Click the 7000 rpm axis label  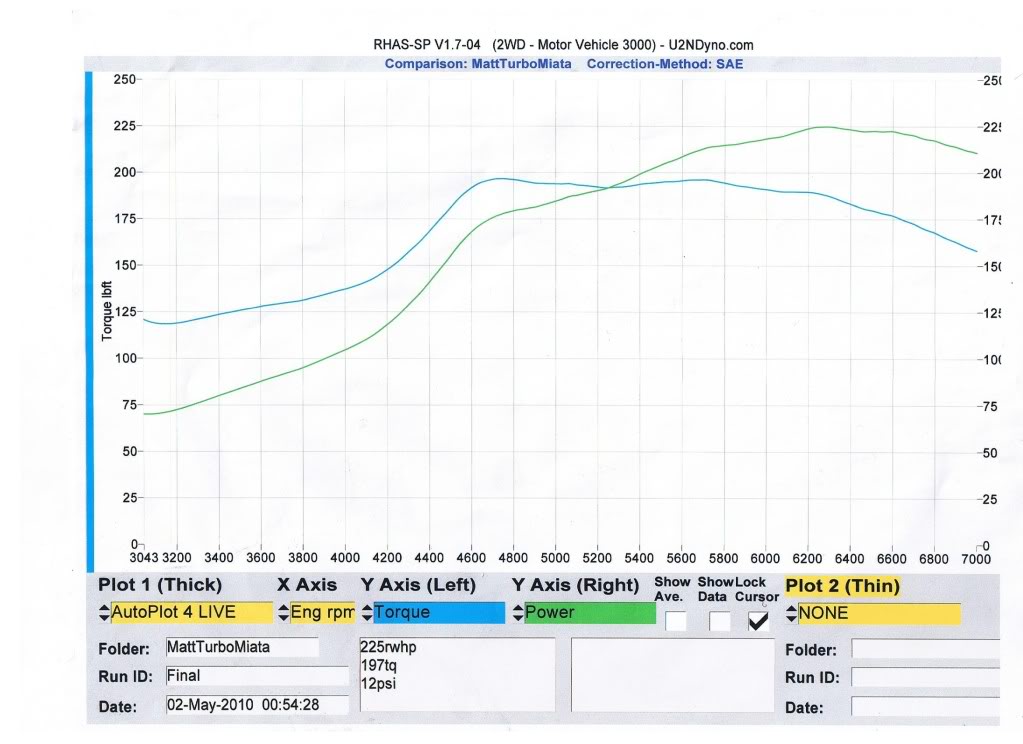click(976, 559)
